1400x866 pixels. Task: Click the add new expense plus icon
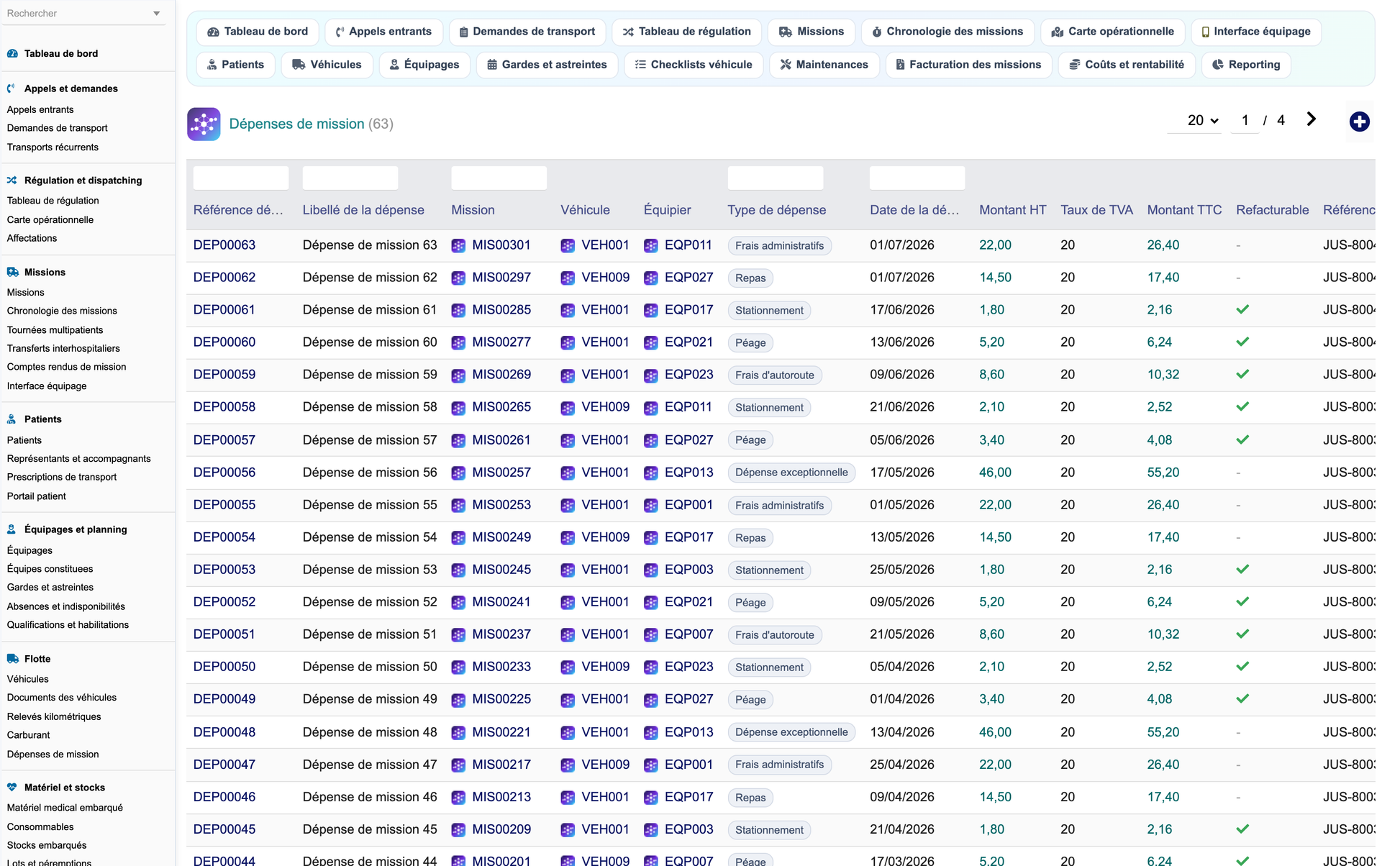1359,122
